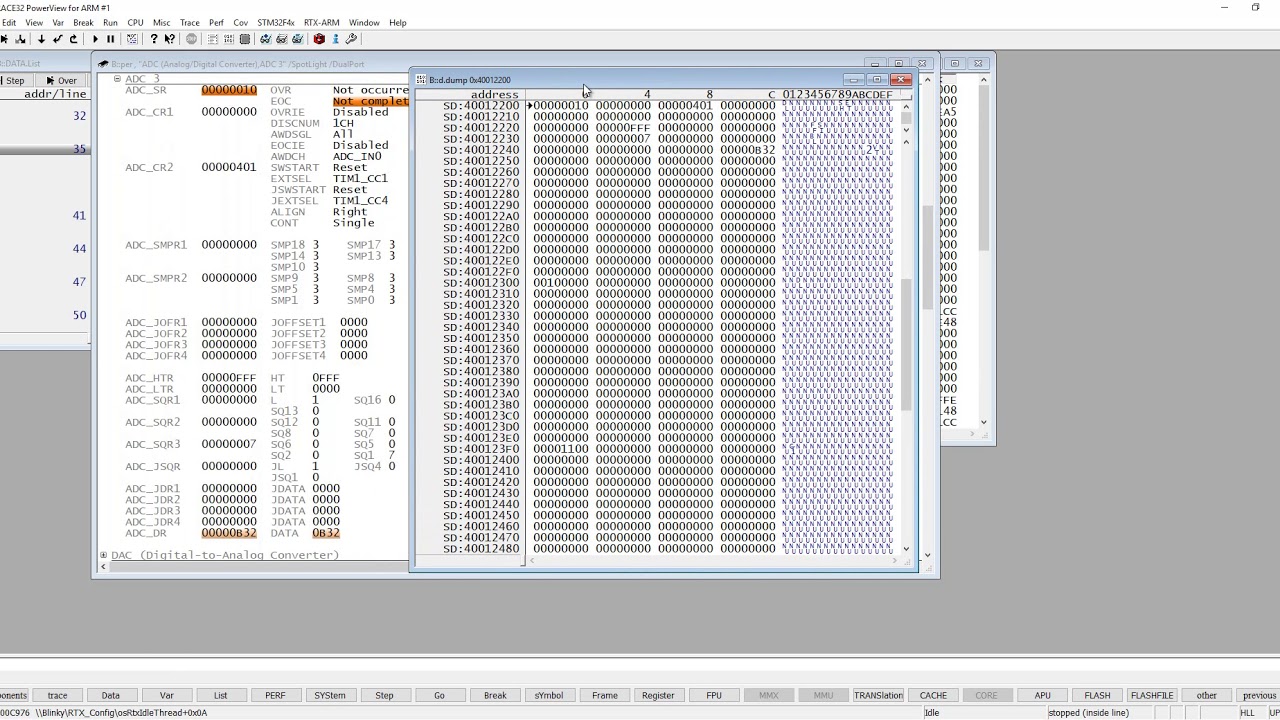
Task: Click the Register button in bottom bar
Action: [658, 696]
